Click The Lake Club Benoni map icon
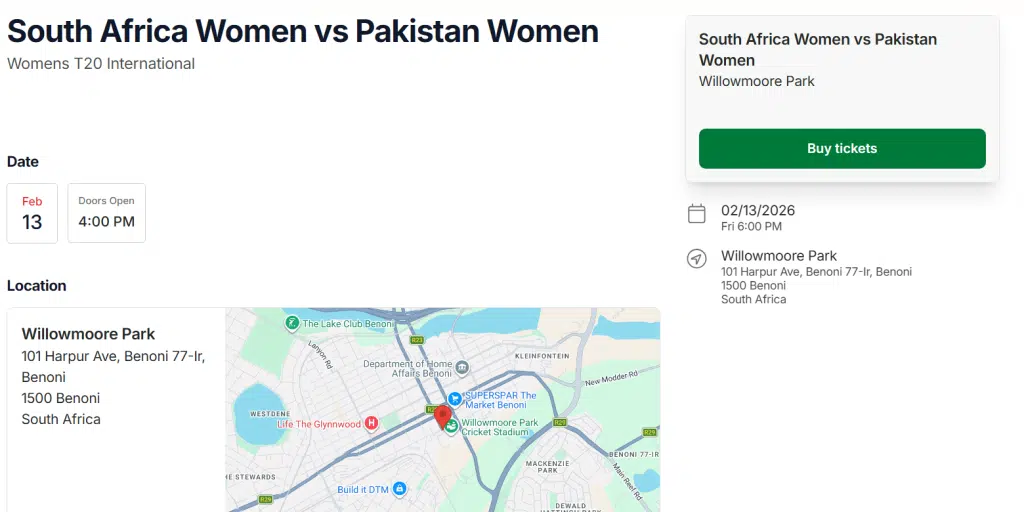This screenshot has height=512, width=1024. (x=291, y=323)
